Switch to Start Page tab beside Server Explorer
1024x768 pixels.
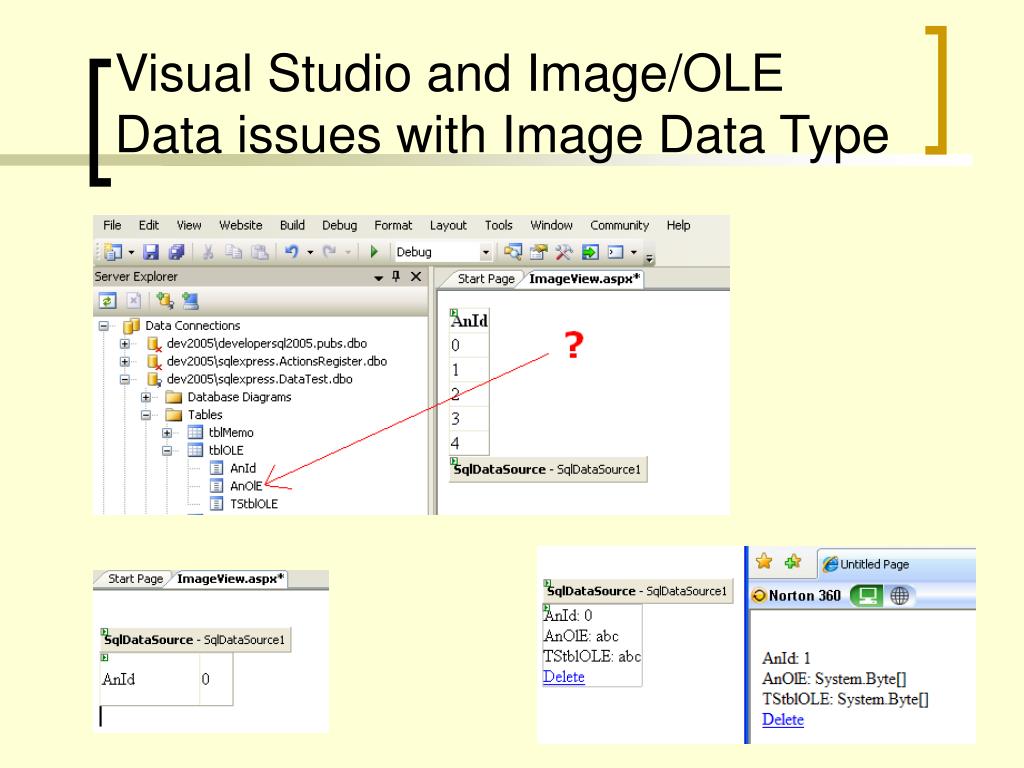click(x=486, y=279)
